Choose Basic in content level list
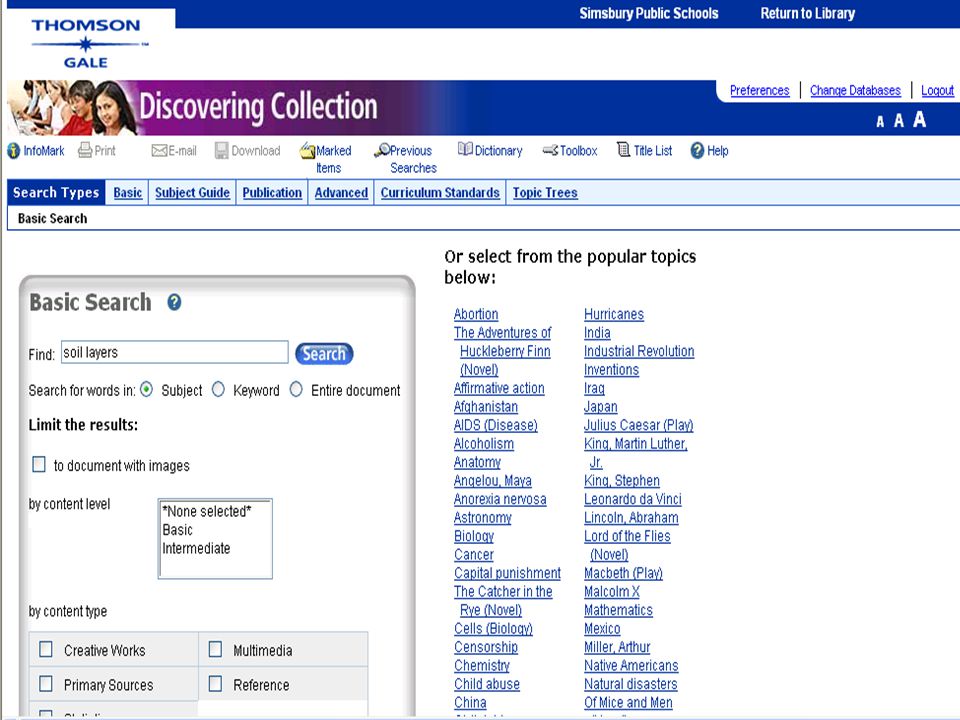This screenshot has height=720, width=960. tap(178, 530)
